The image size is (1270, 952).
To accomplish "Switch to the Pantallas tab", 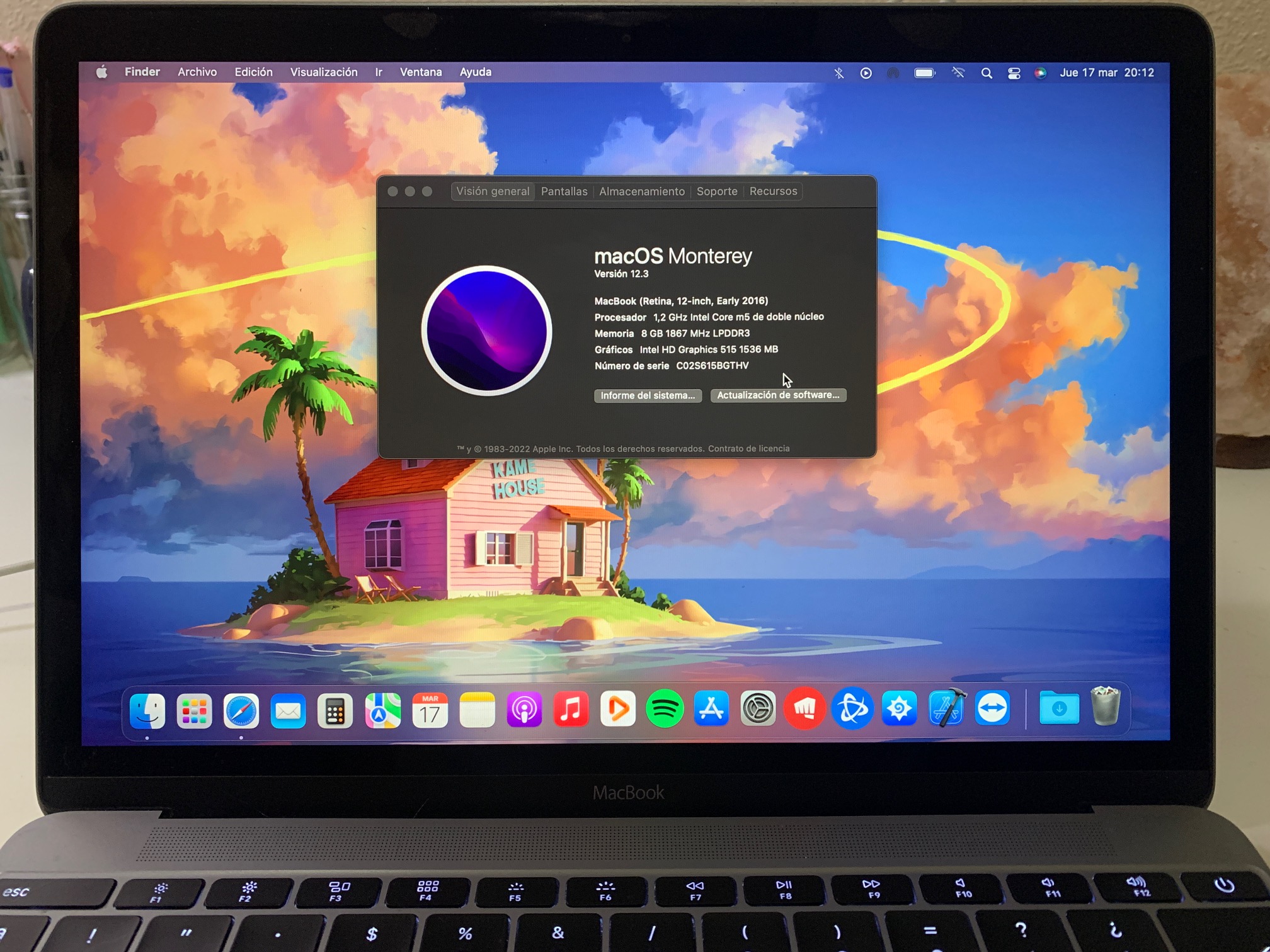I will [564, 191].
